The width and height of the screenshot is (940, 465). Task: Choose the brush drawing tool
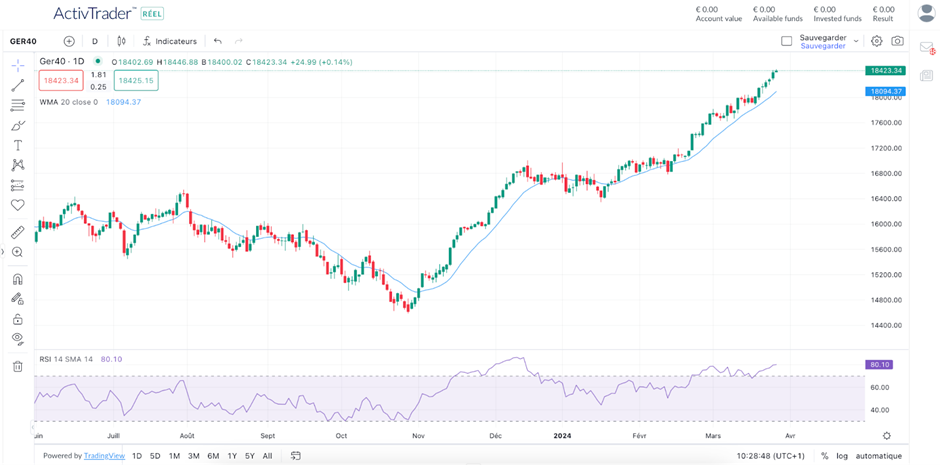click(x=17, y=125)
